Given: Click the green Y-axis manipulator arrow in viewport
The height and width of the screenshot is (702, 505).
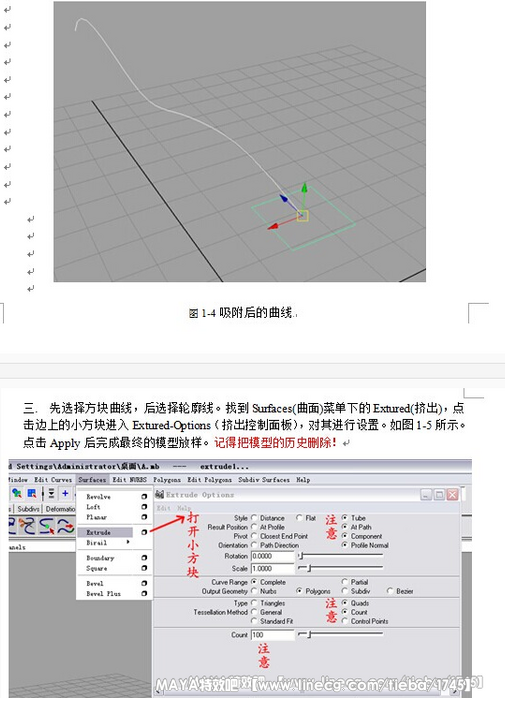Looking at the screenshot, I should click(304, 188).
